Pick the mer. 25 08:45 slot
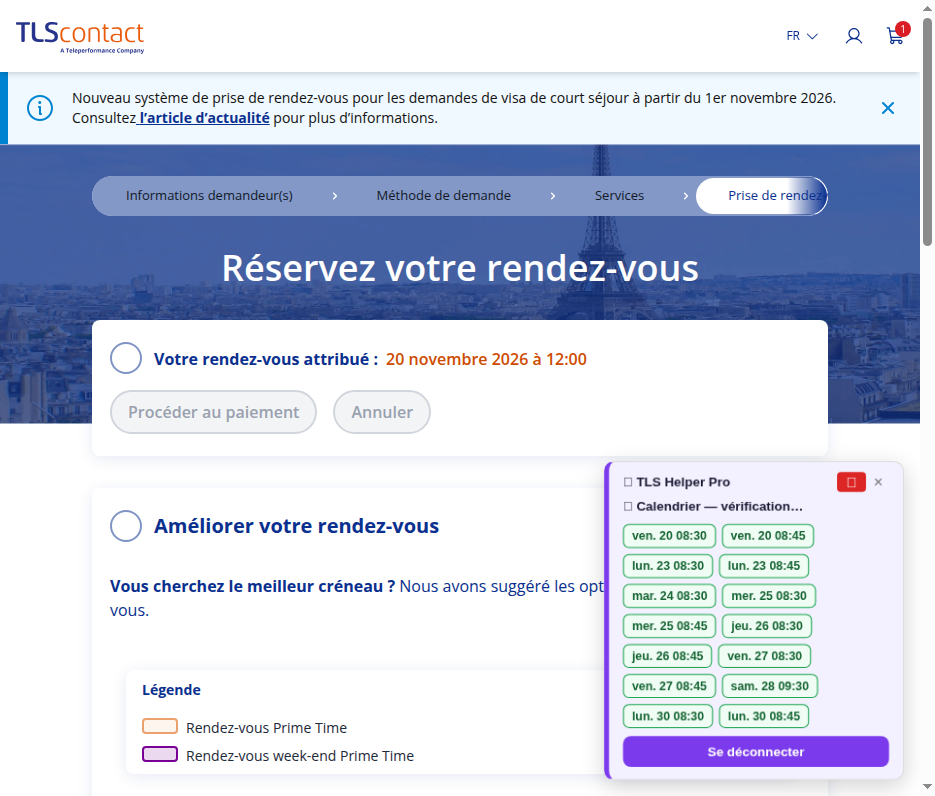The image size is (935, 796). [670, 626]
